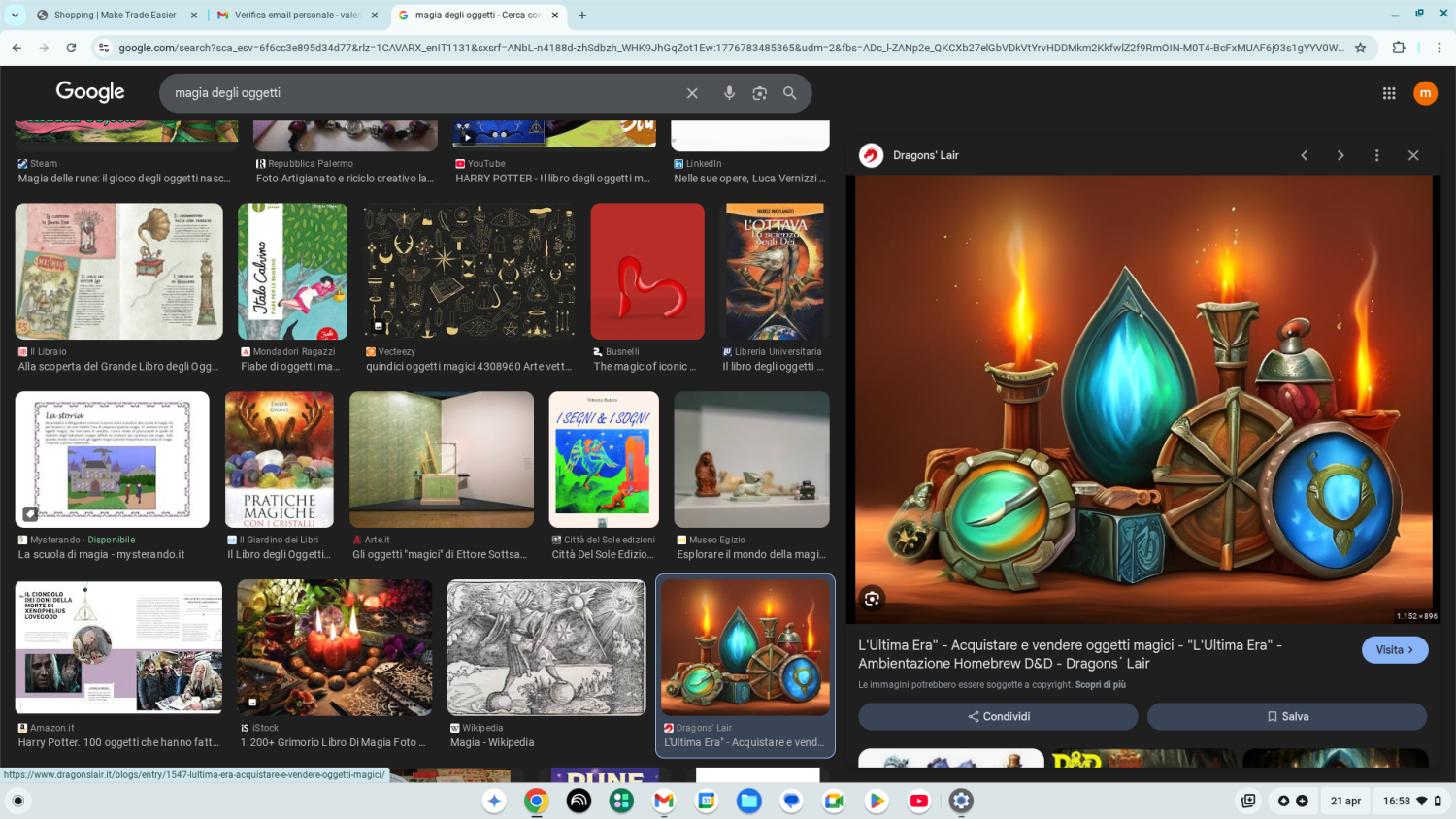Launch YouTube from the shelf
Screen dimensions: 1456x819
point(917,801)
